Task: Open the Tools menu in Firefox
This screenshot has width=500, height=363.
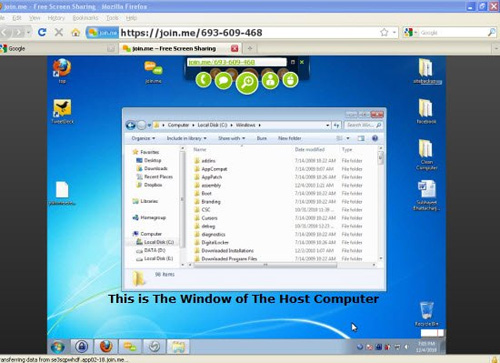Action: (x=112, y=18)
